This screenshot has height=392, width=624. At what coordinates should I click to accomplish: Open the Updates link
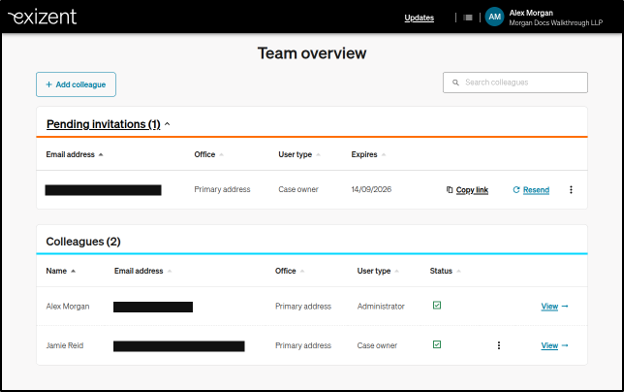point(419,18)
